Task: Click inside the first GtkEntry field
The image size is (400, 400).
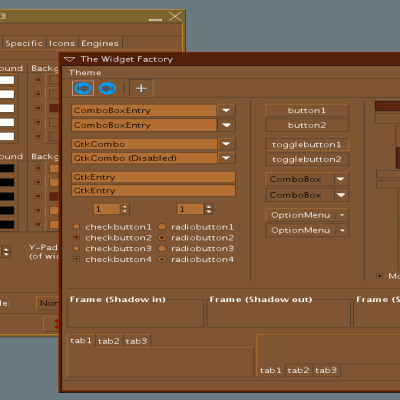Action: (153, 177)
